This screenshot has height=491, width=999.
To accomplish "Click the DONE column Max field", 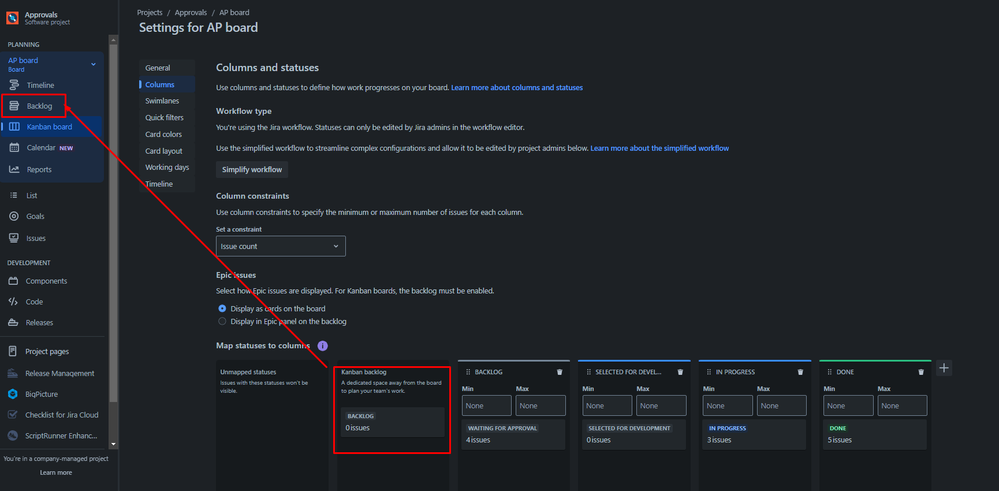I will [x=902, y=406].
